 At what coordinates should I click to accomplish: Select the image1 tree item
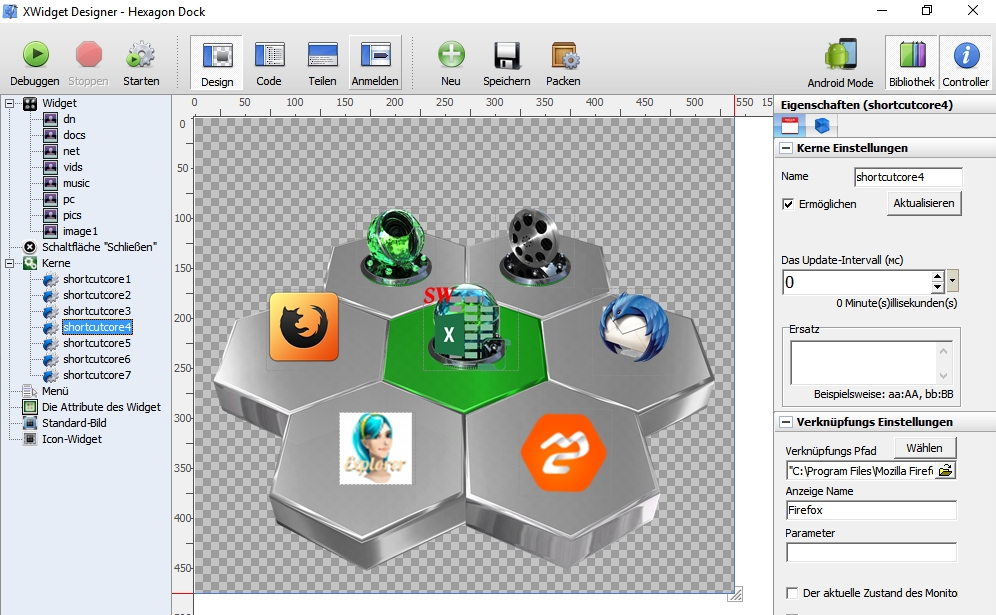(x=80, y=231)
